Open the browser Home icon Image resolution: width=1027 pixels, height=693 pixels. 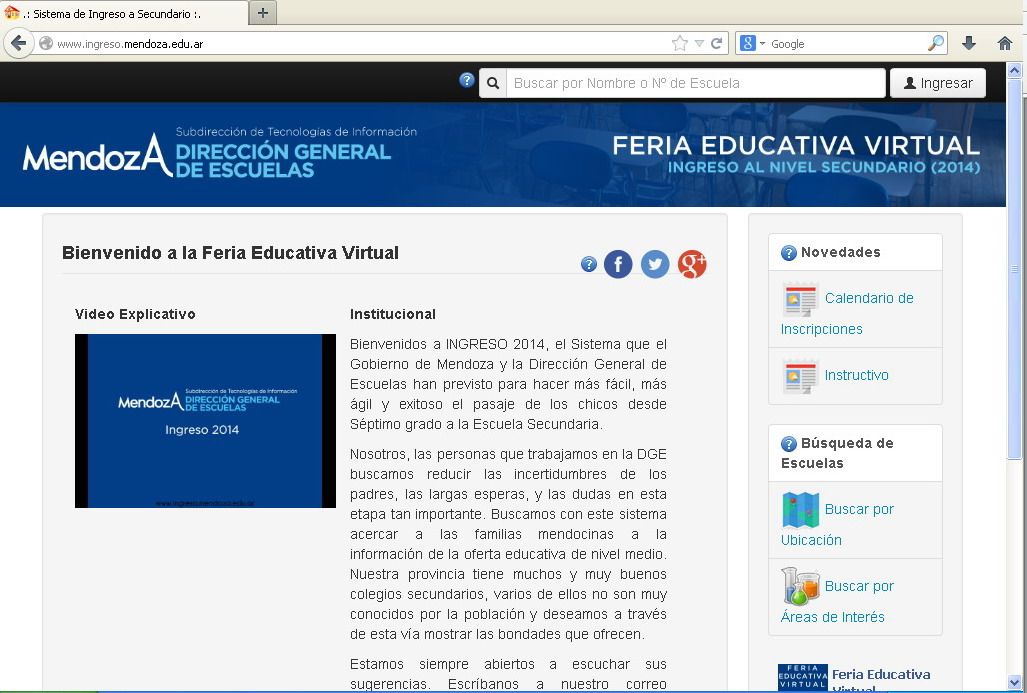[x=1004, y=44]
